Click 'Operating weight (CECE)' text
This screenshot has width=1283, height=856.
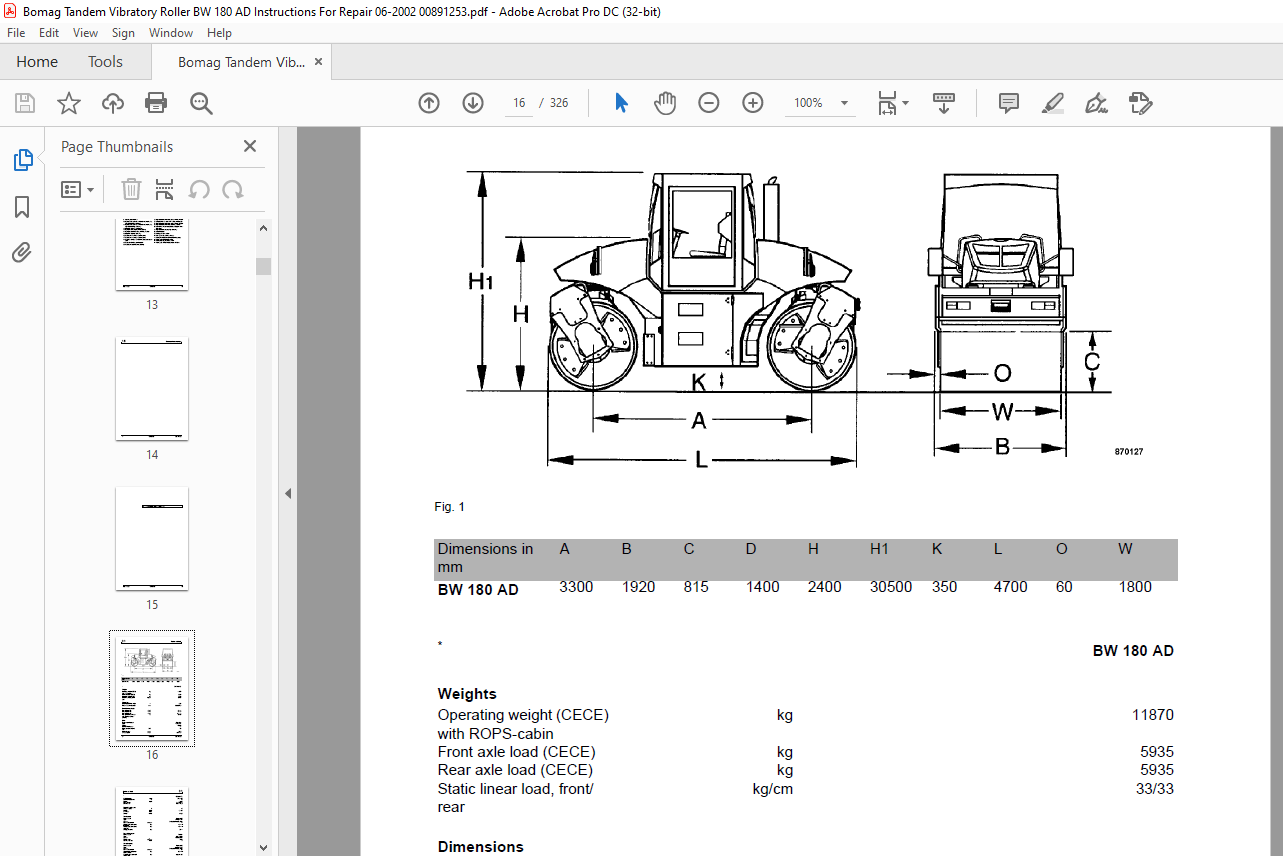(523, 715)
